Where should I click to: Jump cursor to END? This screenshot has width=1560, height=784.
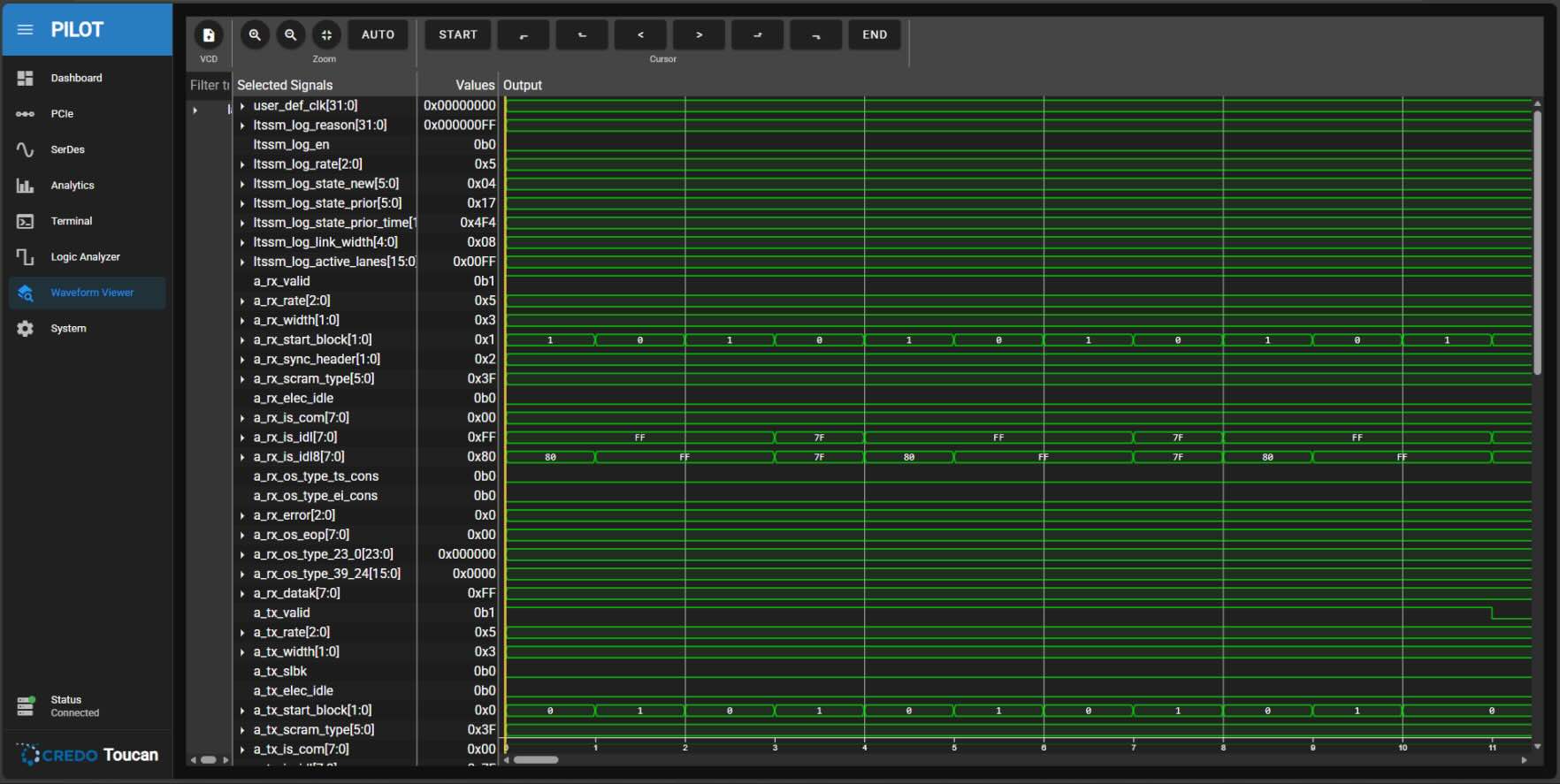[874, 35]
